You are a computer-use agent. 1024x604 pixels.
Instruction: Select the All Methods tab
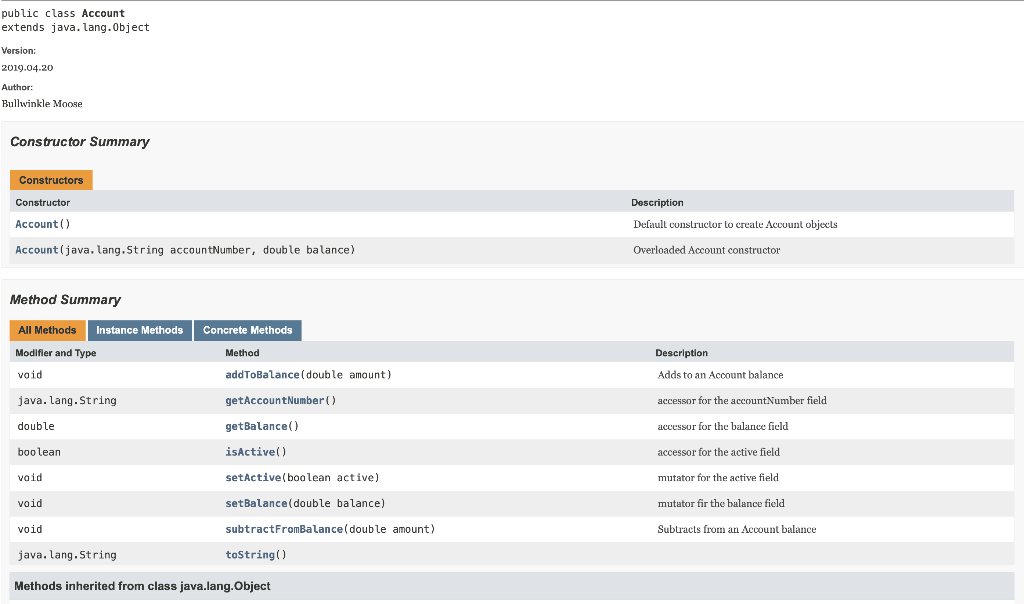coord(46,330)
